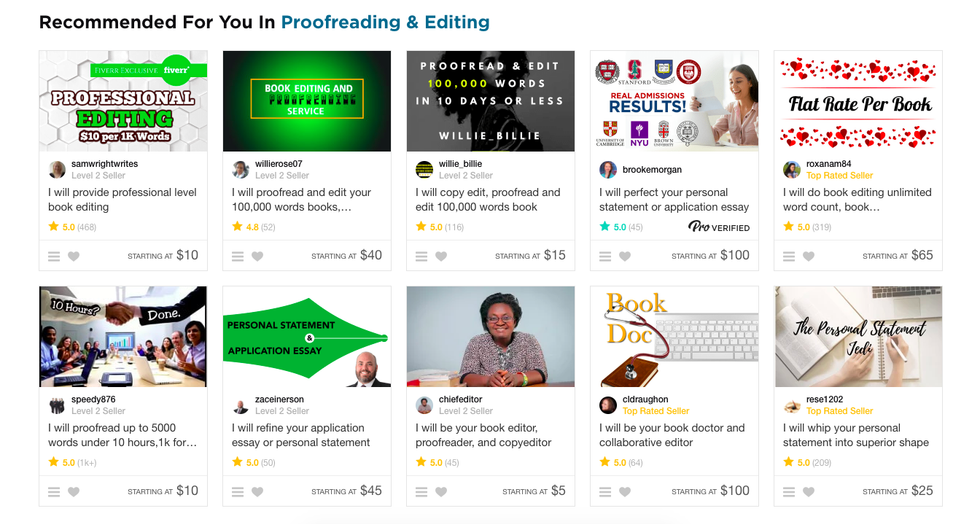980x524 pixels.
Task: Heart the rese1202 personal statement gig
Action: click(809, 492)
